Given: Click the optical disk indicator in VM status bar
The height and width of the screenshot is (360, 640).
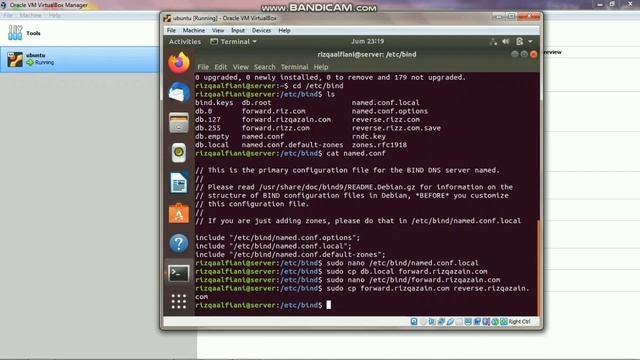Looking at the screenshot, I should pyautogui.click(x=423, y=322).
